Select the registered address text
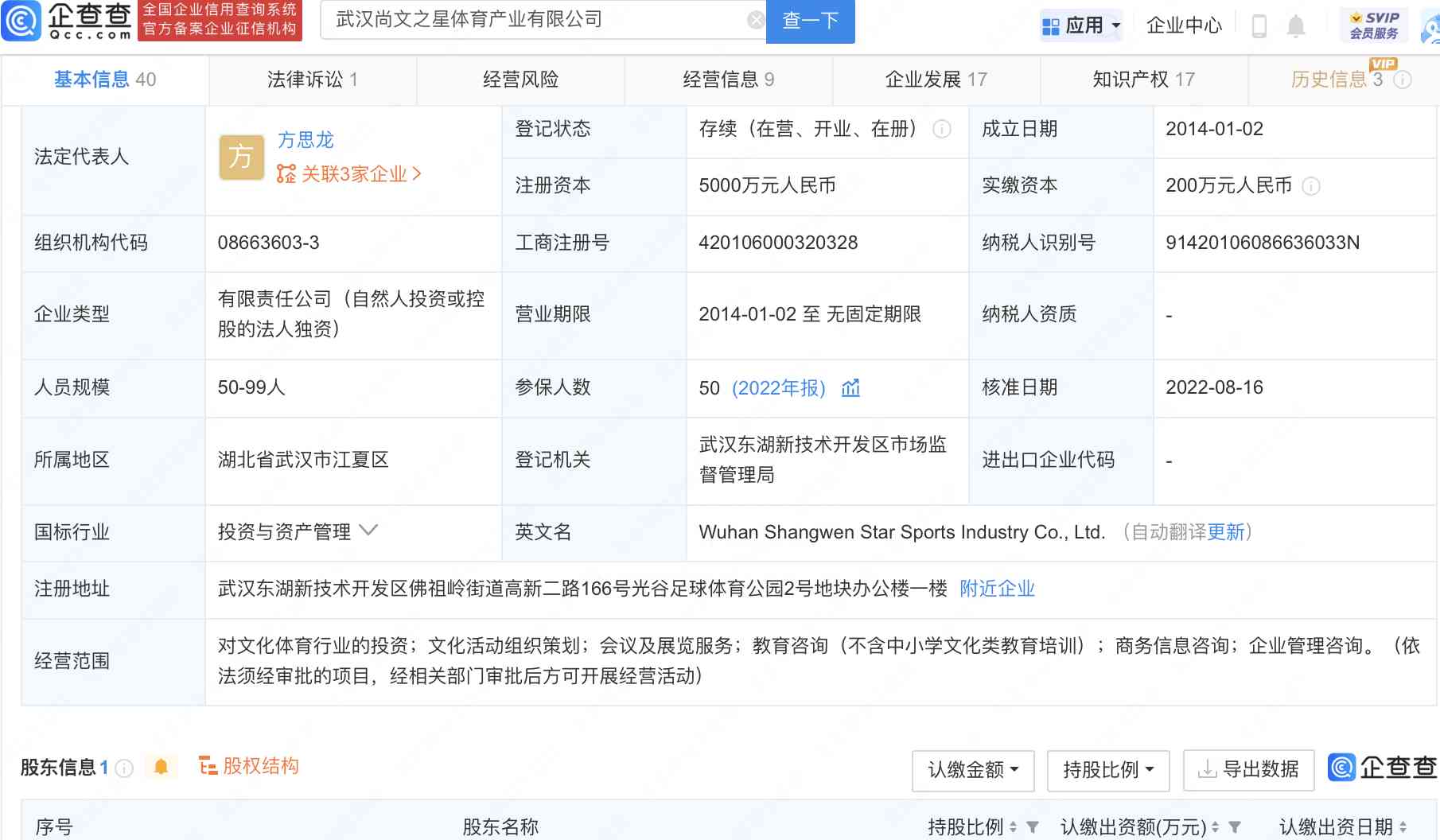 point(582,589)
